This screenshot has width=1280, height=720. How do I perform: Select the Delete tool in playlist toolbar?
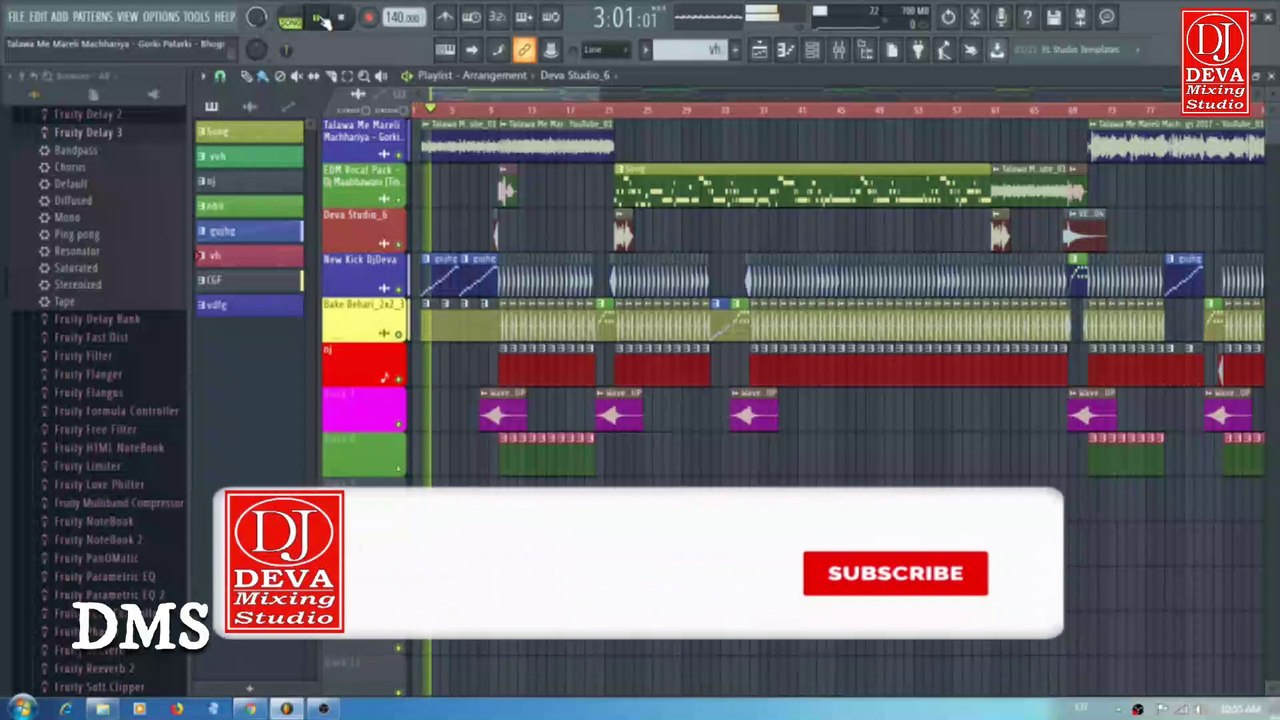pos(279,76)
